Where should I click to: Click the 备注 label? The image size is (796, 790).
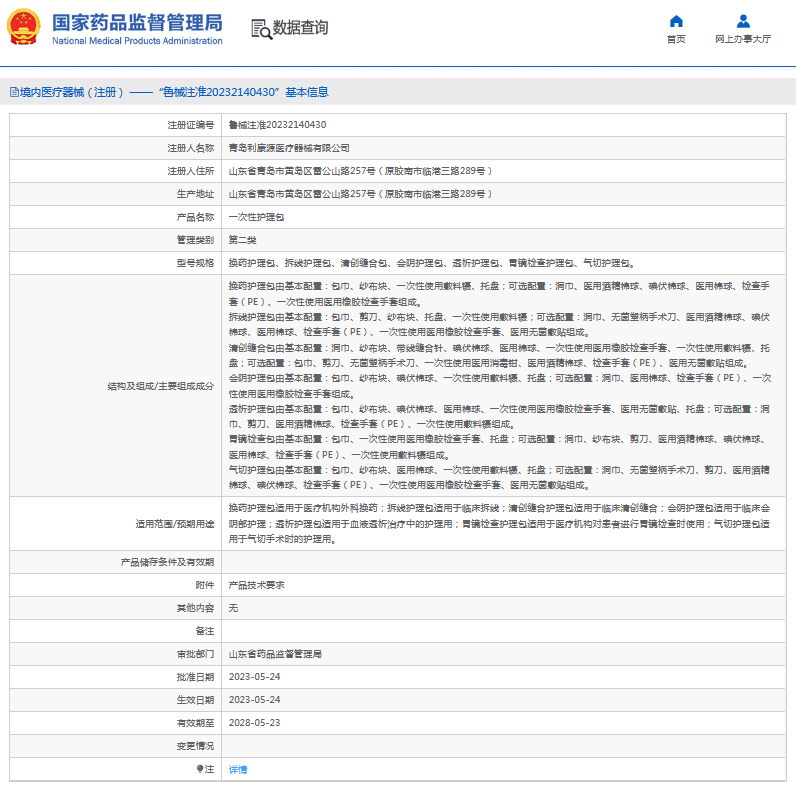[x=205, y=631]
